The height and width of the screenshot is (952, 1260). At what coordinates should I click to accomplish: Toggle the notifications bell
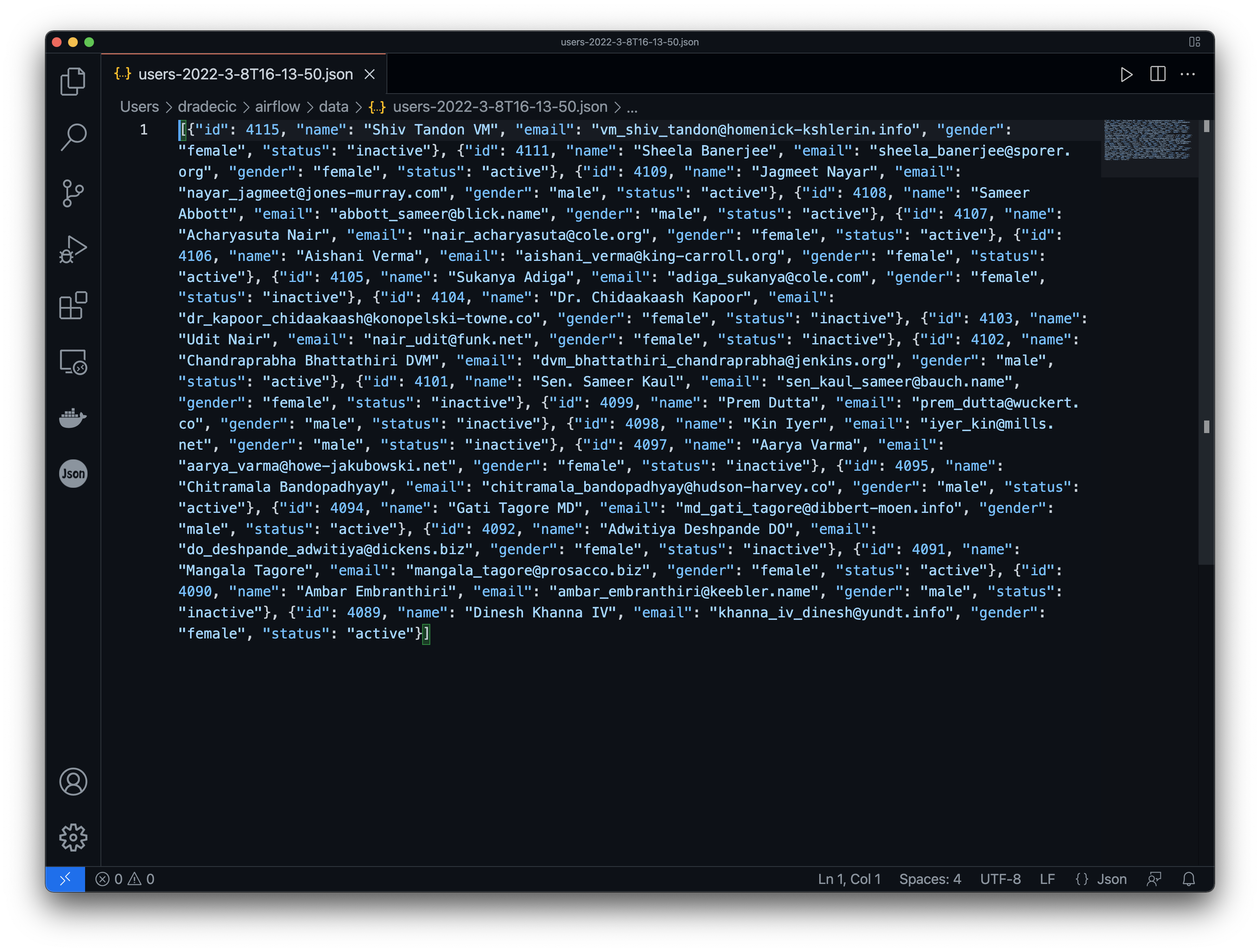[x=1189, y=879]
